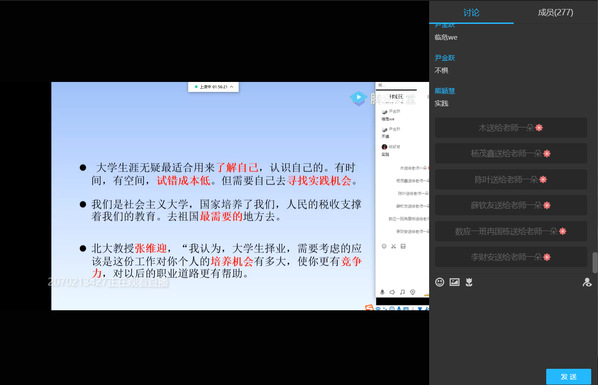Click username 尹金跃 above 不惧

click(445, 58)
